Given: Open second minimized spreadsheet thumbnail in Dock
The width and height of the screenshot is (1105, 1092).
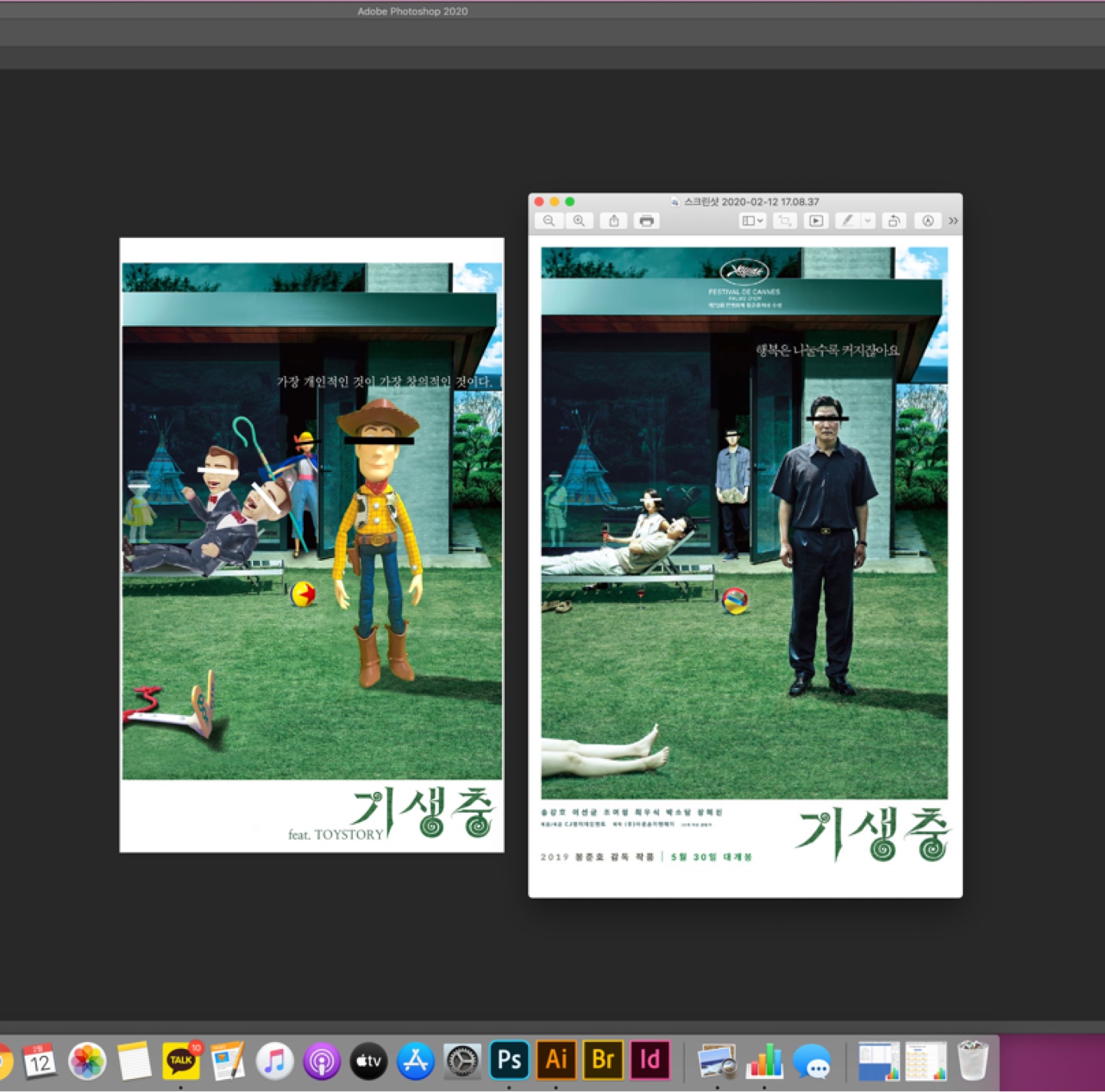Looking at the screenshot, I should (x=926, y=1061).
